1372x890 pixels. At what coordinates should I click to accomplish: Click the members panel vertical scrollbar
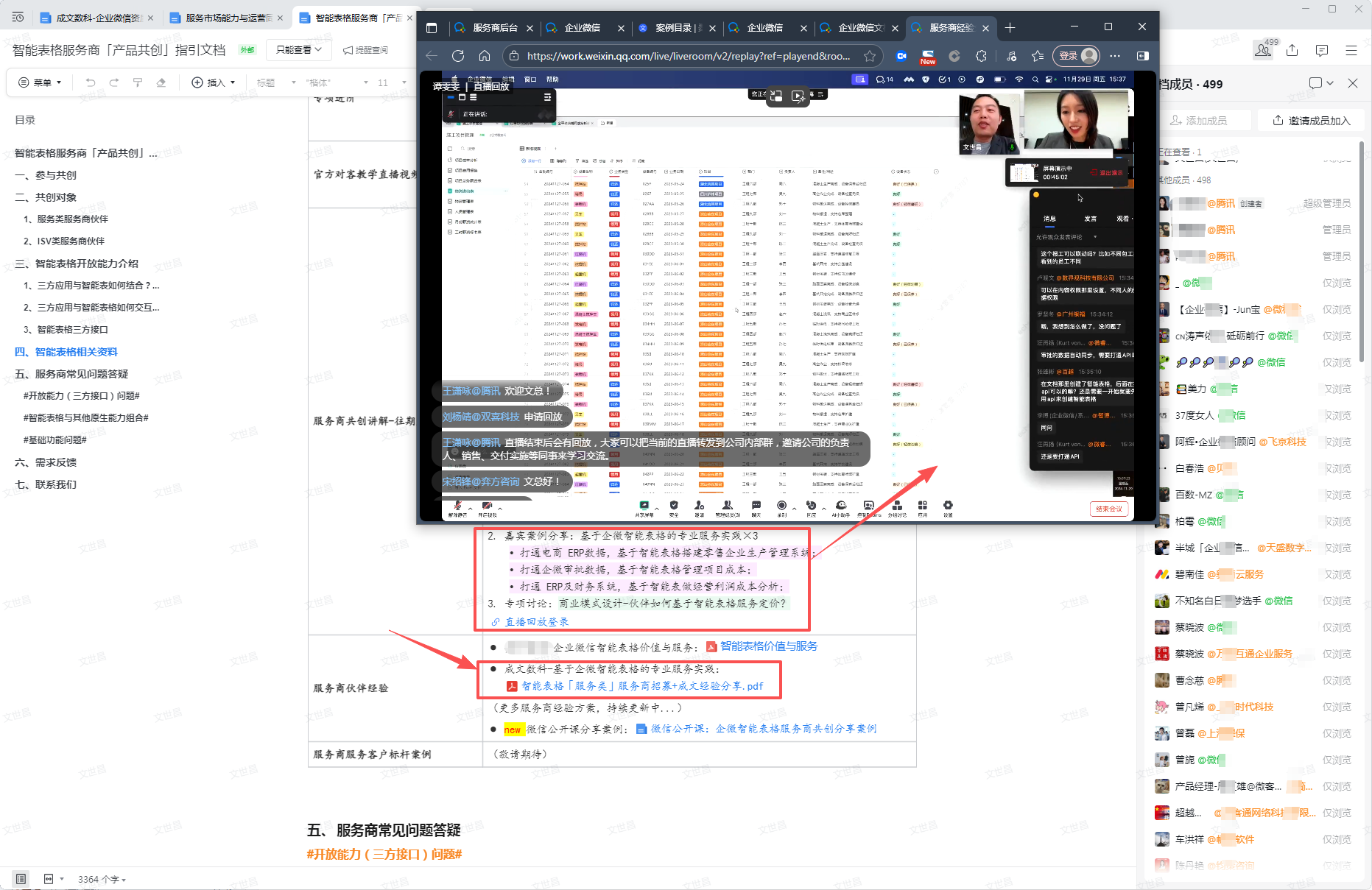[1362, 250]
